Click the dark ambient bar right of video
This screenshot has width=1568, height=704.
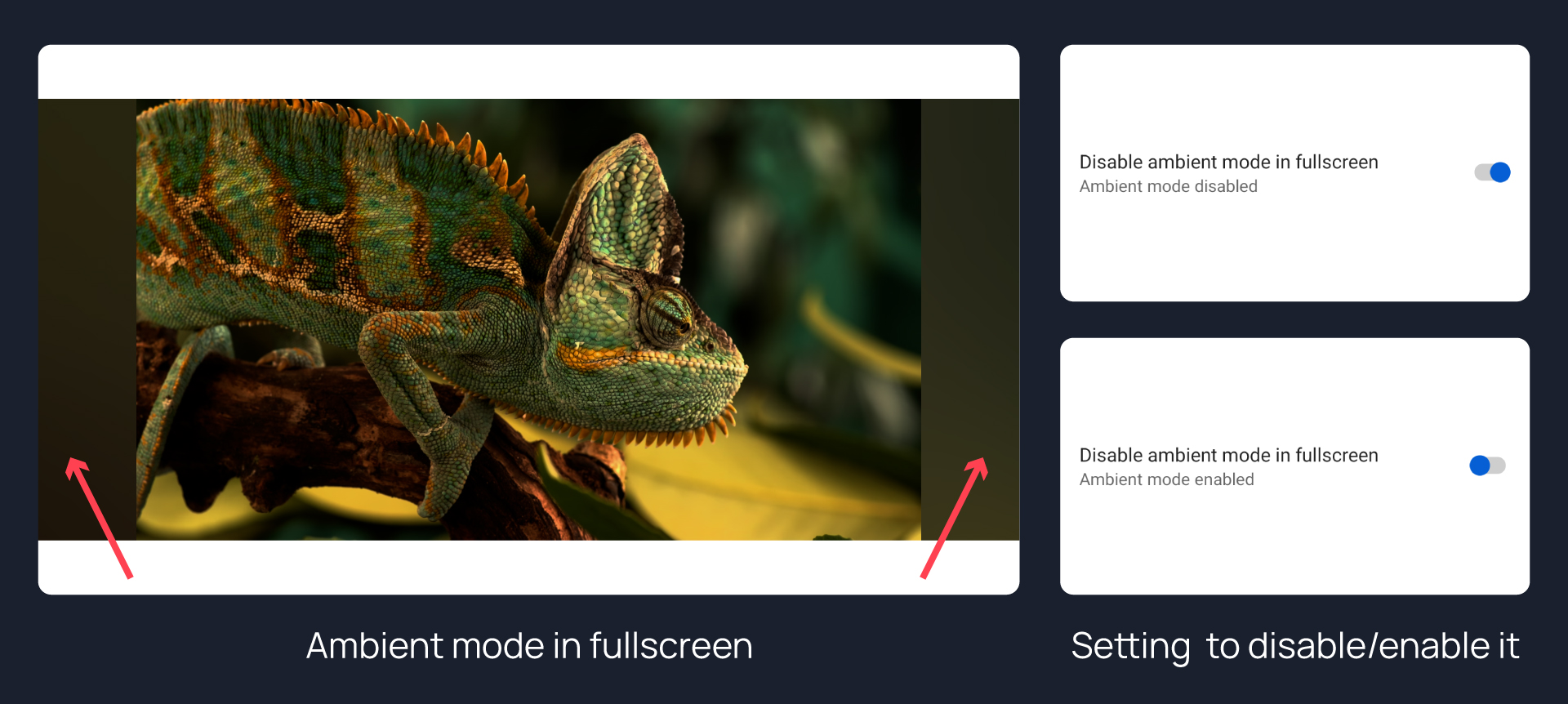pos(970,319)
